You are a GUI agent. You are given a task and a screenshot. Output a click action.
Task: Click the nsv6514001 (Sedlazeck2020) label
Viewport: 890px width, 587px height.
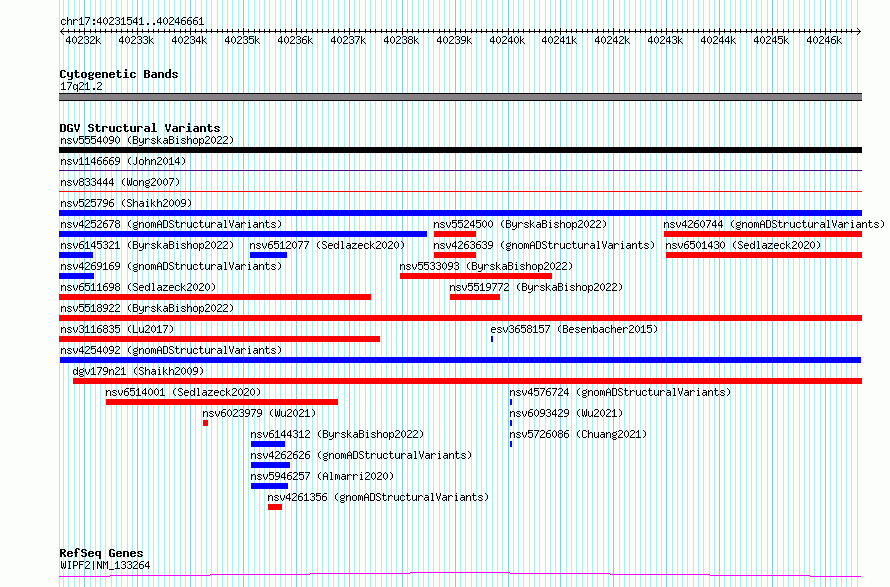pos(183,392)
